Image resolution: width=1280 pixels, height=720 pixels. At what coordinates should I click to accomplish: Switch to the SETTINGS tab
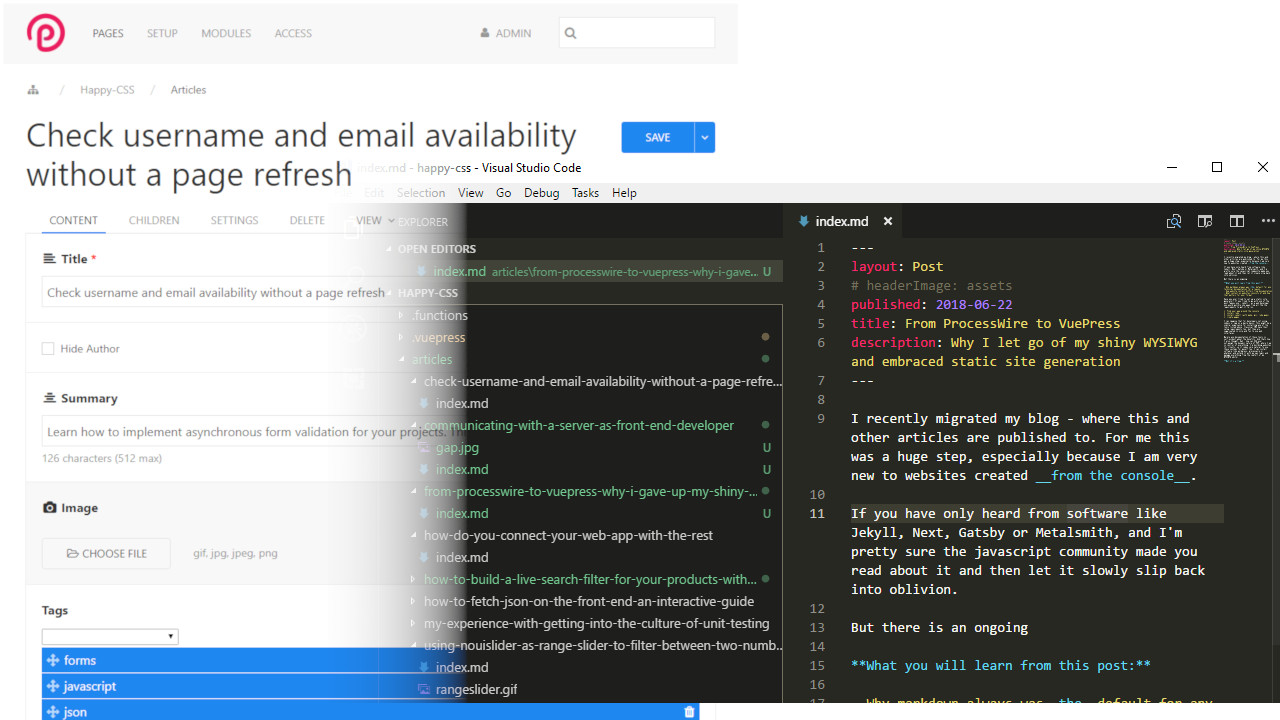(234, 220)
